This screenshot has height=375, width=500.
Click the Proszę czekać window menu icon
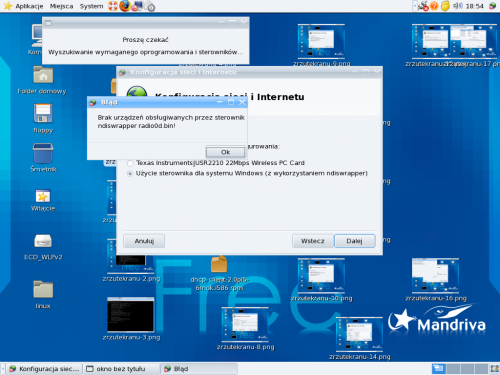tap(48, 23)
